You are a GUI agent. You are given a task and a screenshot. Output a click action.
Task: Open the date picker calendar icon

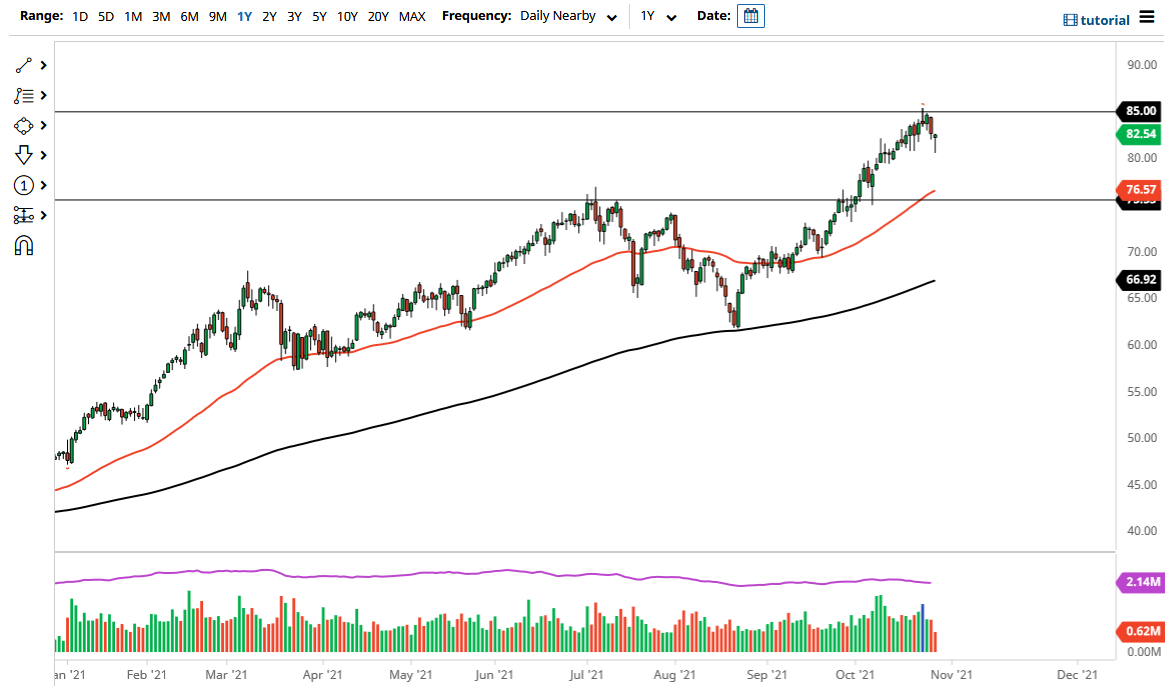click(x=750, y=15)
